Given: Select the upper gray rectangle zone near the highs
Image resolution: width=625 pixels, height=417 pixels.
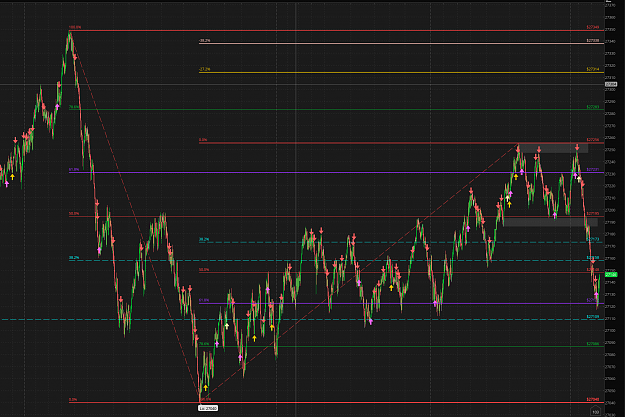Looking at the screenshot, I should 553,148.
